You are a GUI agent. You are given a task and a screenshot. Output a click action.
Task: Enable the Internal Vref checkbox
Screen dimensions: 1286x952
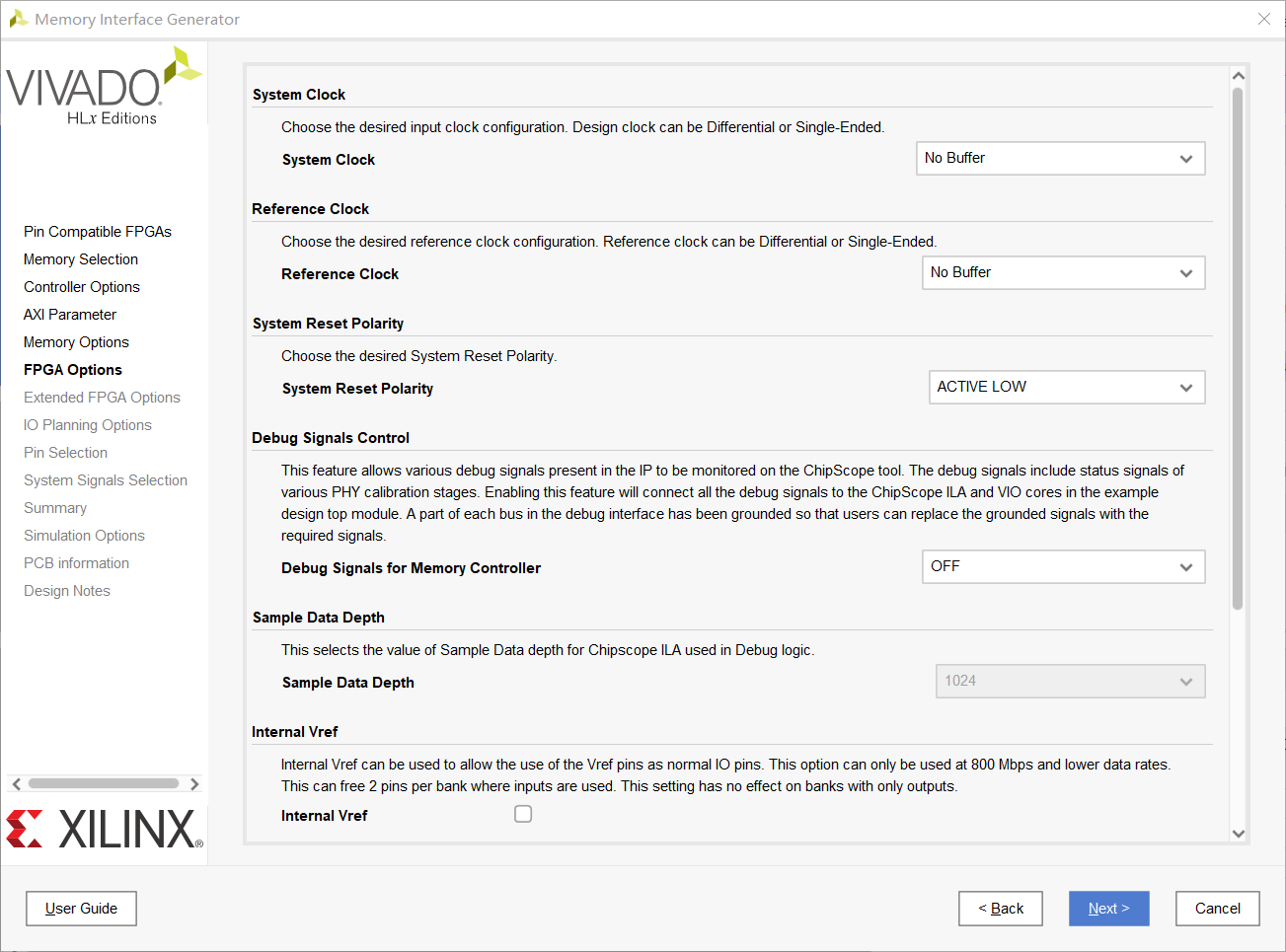point(523,814)
